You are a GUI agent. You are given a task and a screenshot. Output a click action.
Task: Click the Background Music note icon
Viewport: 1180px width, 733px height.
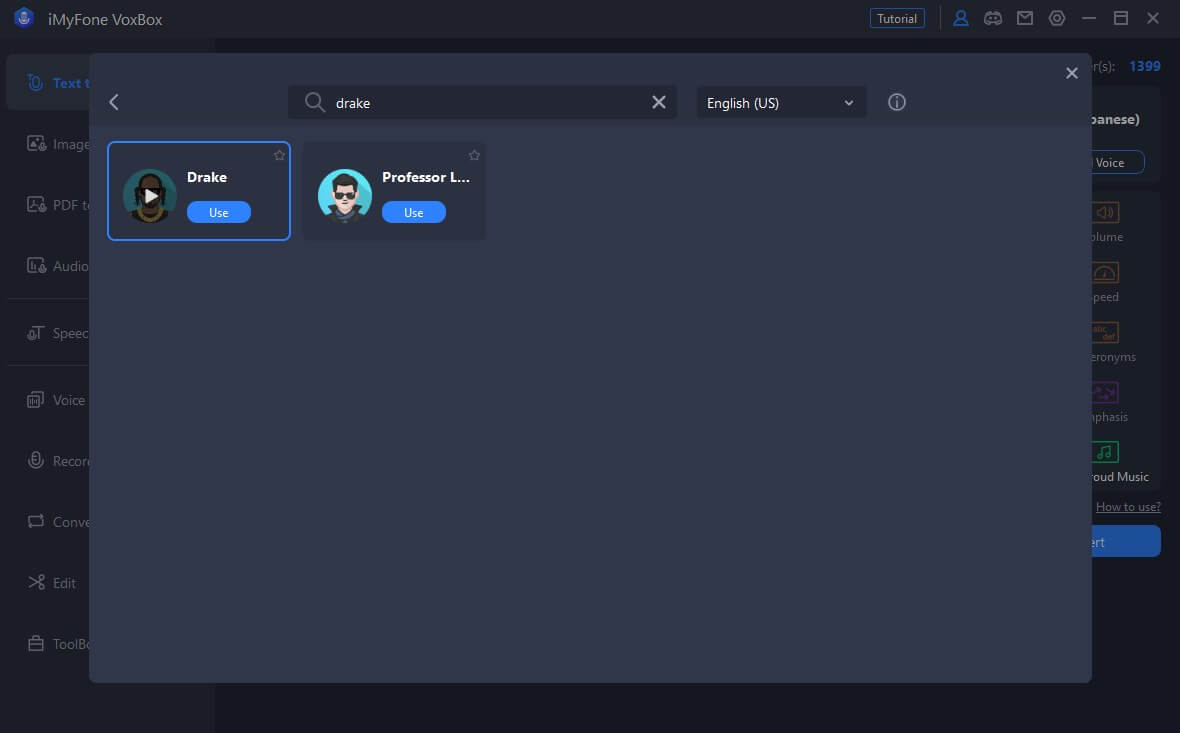[x=1105, y=452]
